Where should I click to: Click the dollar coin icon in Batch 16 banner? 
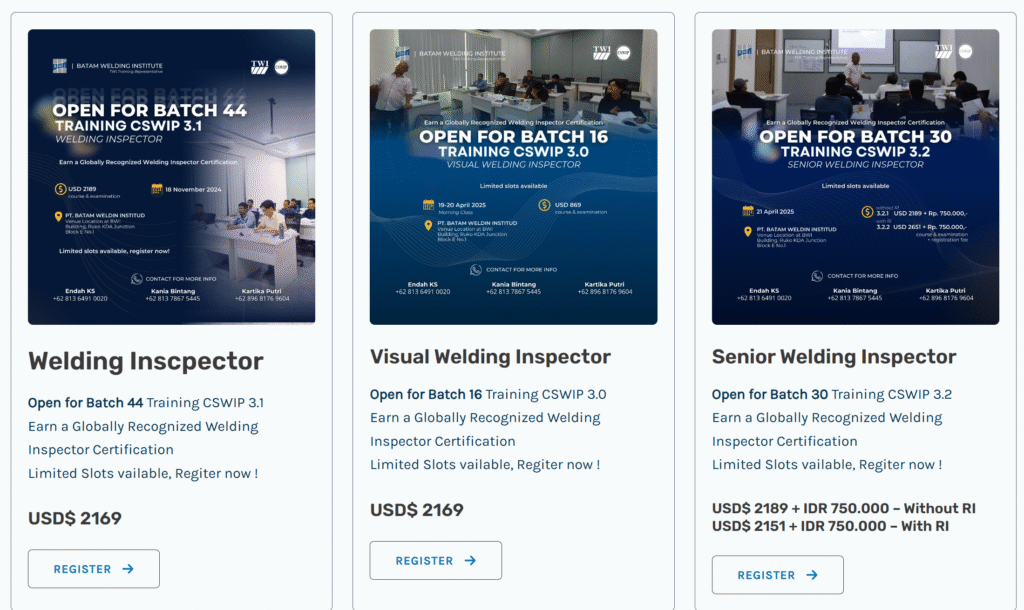pos(544,205)
